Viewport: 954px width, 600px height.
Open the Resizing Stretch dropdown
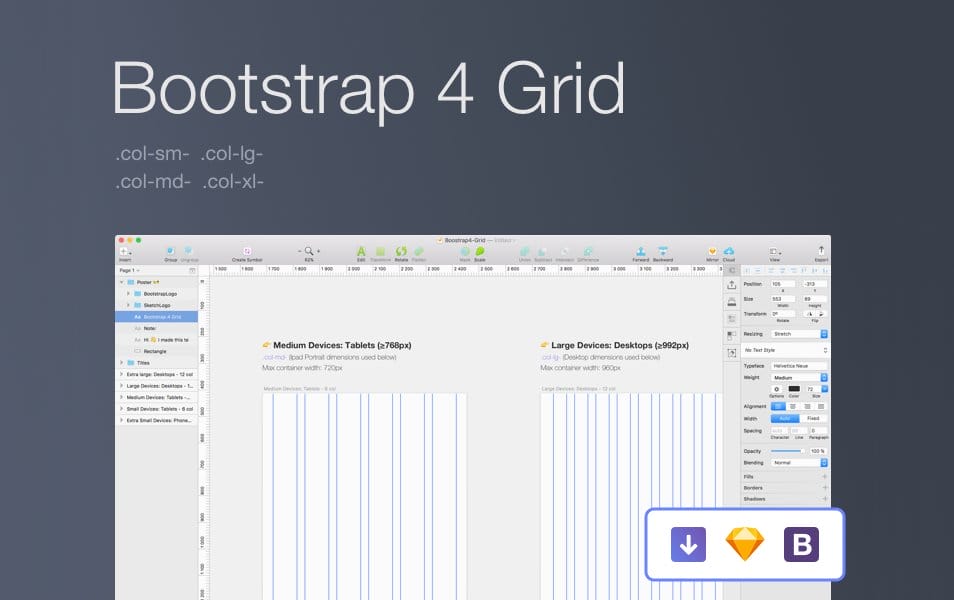(x=797, y=332)
